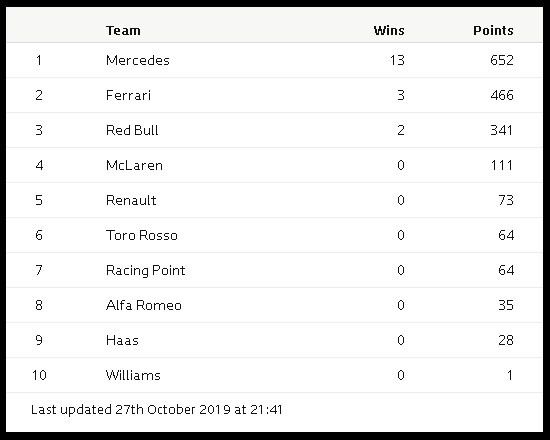
Task: Click McLaren's 111 points value
Action: (x=502, y=165)
